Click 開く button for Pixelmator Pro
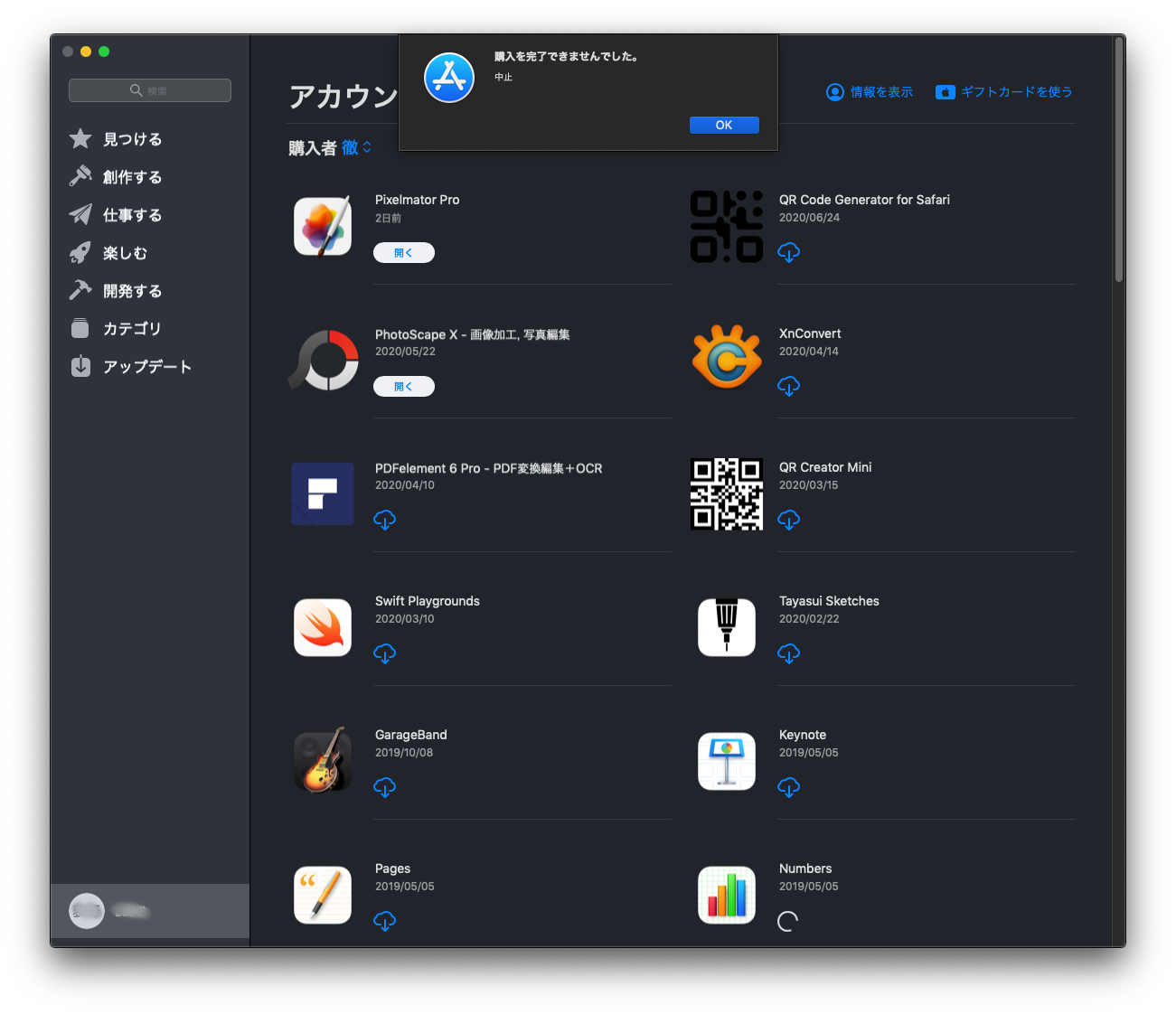 [404, 253]
